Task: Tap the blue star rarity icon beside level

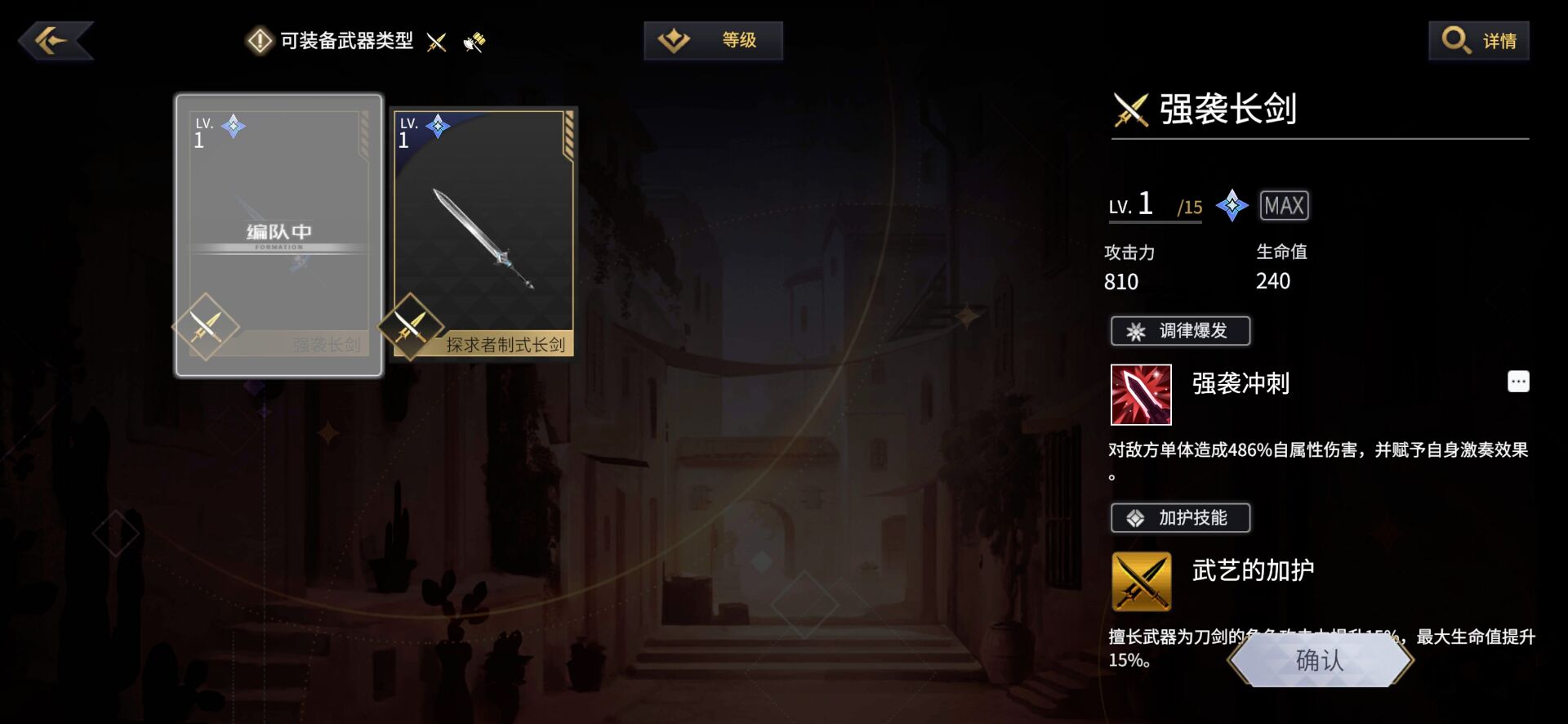Action: tap(1232, 205)
